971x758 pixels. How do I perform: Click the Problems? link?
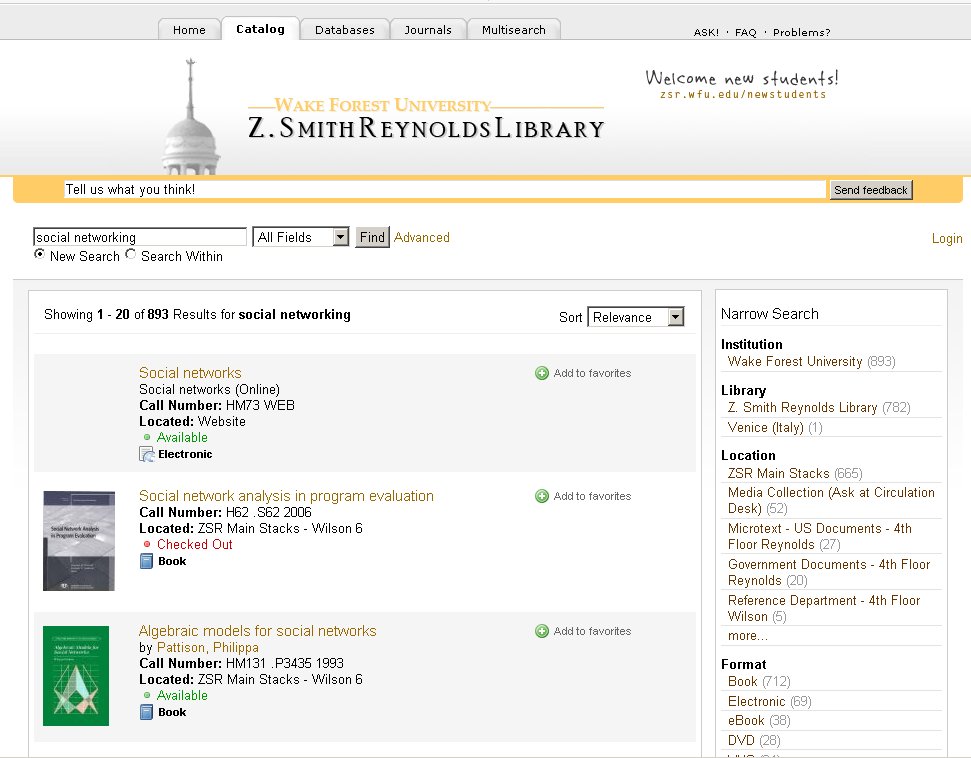(x=801, y=32)
